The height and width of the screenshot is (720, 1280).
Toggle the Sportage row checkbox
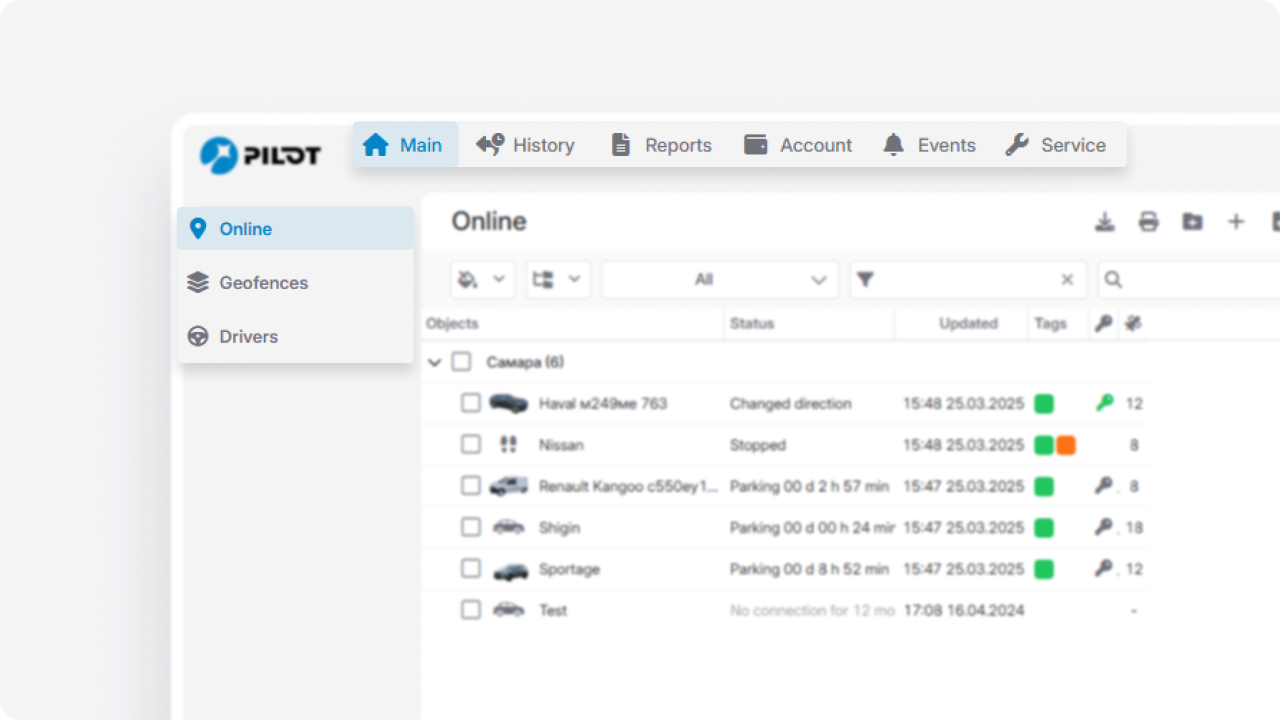point(471,569)
